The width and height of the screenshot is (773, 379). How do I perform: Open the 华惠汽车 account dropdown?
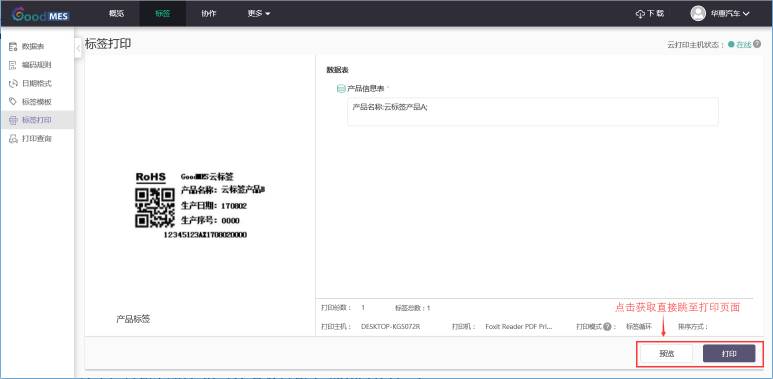(x=730, y=14)
